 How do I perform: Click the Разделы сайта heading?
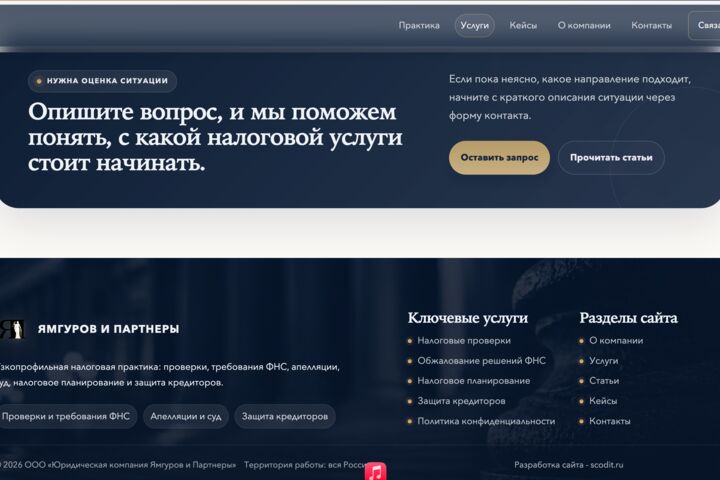[628, 318]
